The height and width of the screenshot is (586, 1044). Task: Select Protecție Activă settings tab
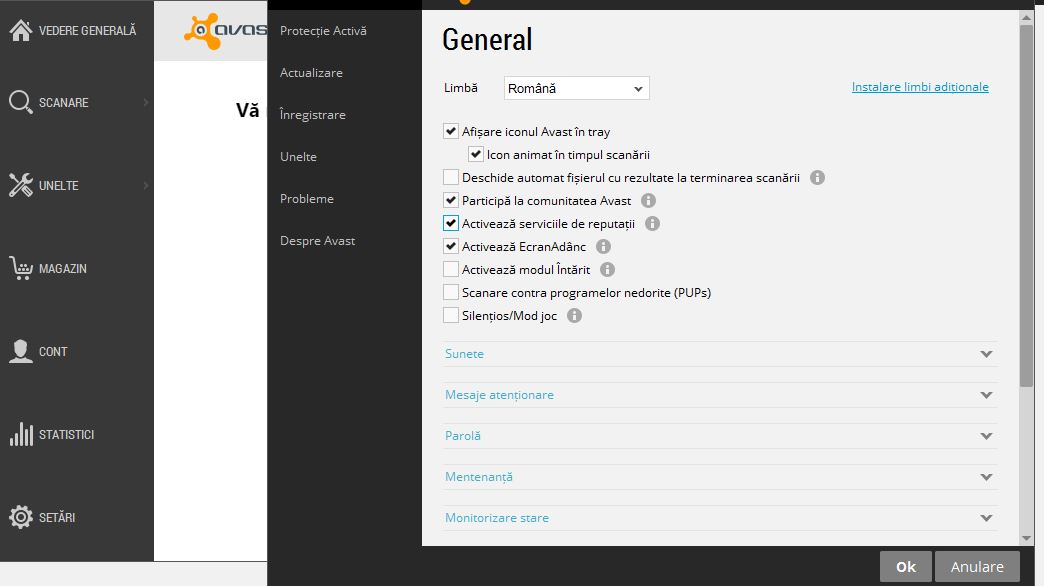tap(323, 31)
